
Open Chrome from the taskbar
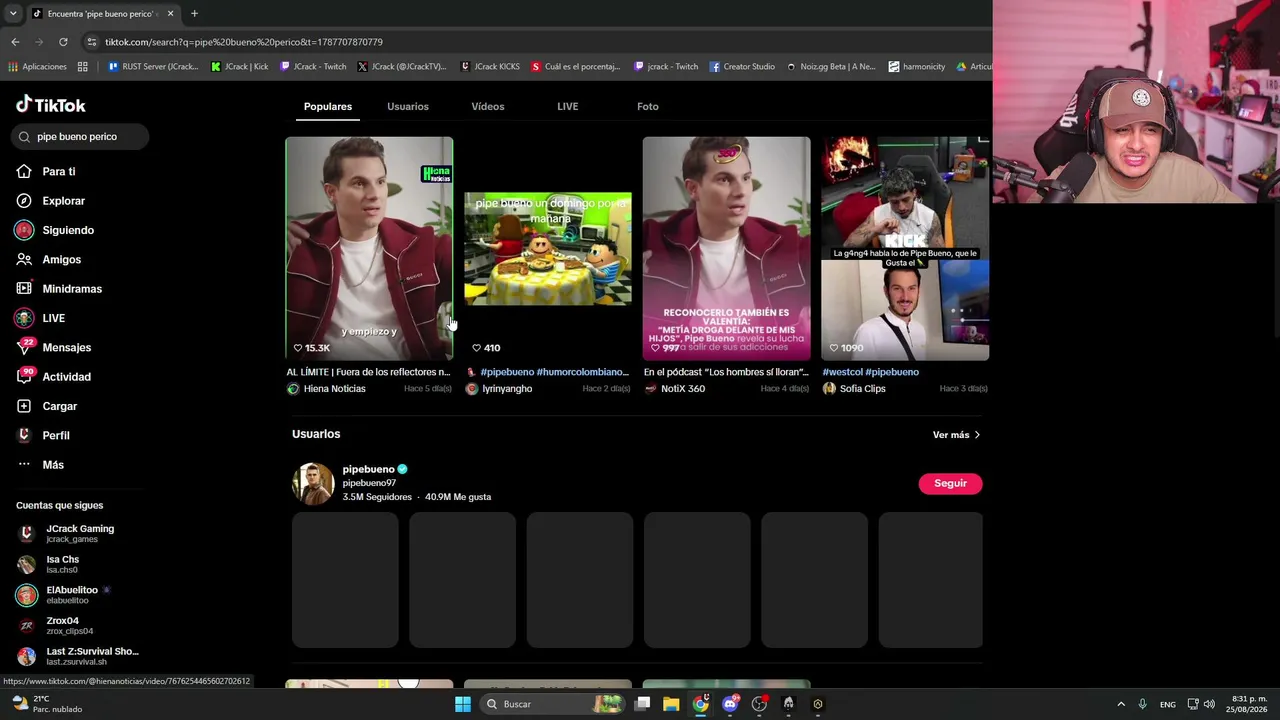click(701, 704)
